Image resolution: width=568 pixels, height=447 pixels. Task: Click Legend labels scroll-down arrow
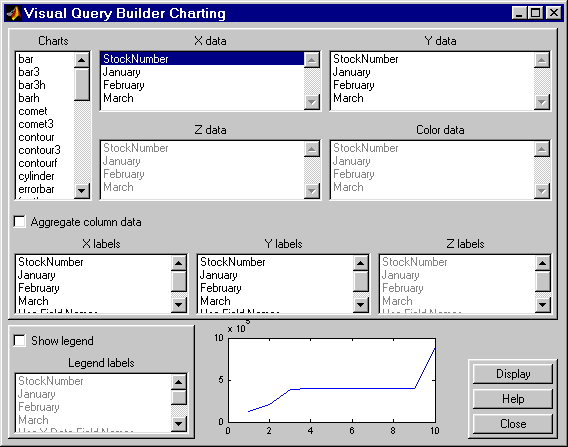(179, 423)
